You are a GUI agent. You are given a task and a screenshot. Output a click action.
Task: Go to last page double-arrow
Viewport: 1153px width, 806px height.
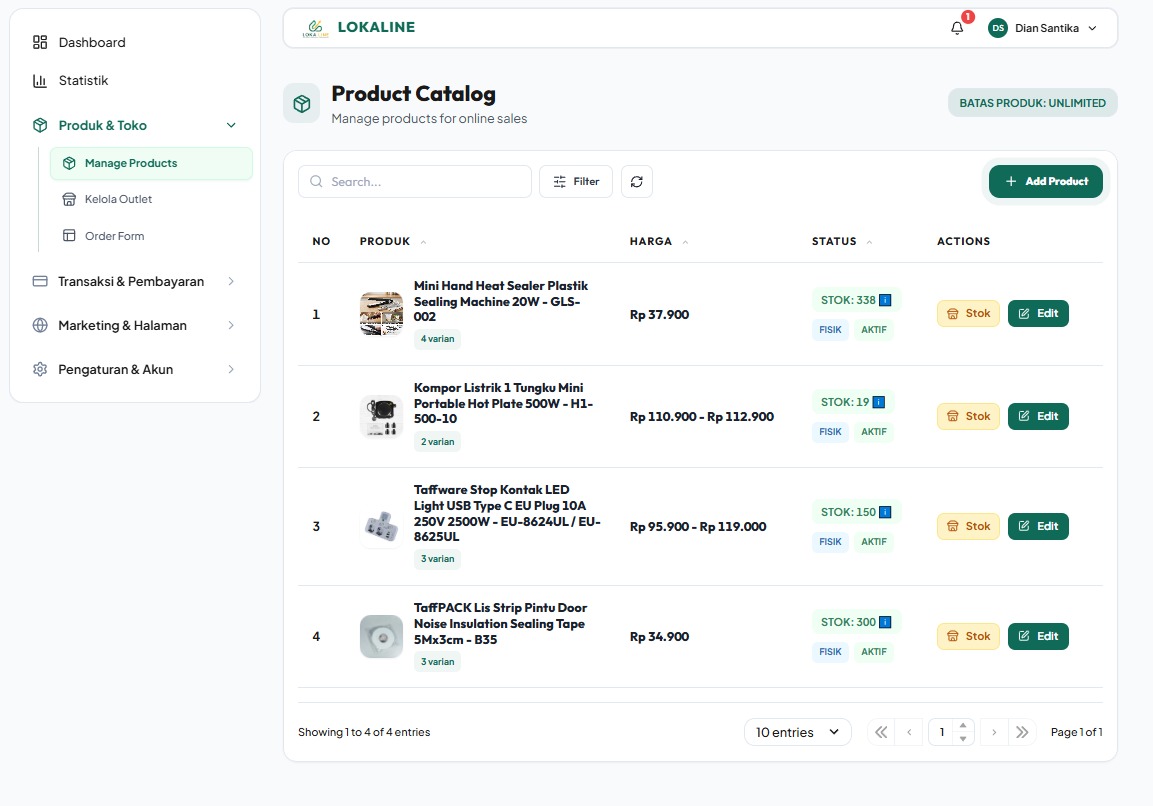tap(1022, 732)
